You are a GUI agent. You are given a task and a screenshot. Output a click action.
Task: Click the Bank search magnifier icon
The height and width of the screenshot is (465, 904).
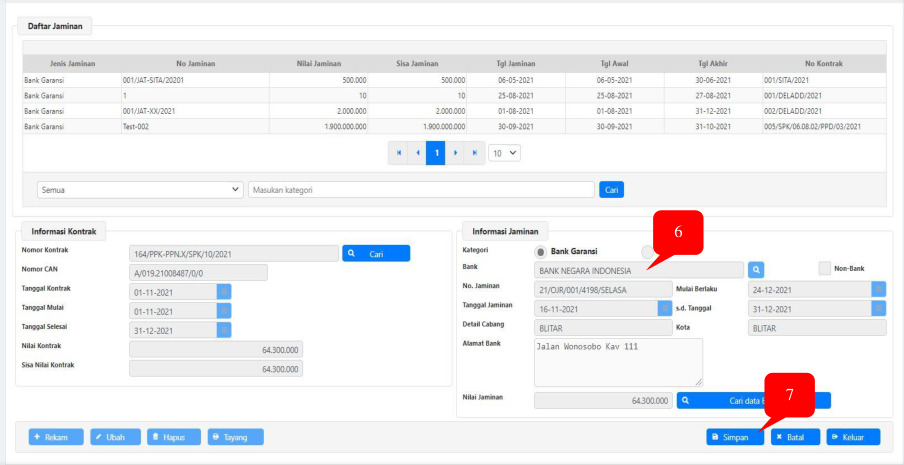[758, 269]
